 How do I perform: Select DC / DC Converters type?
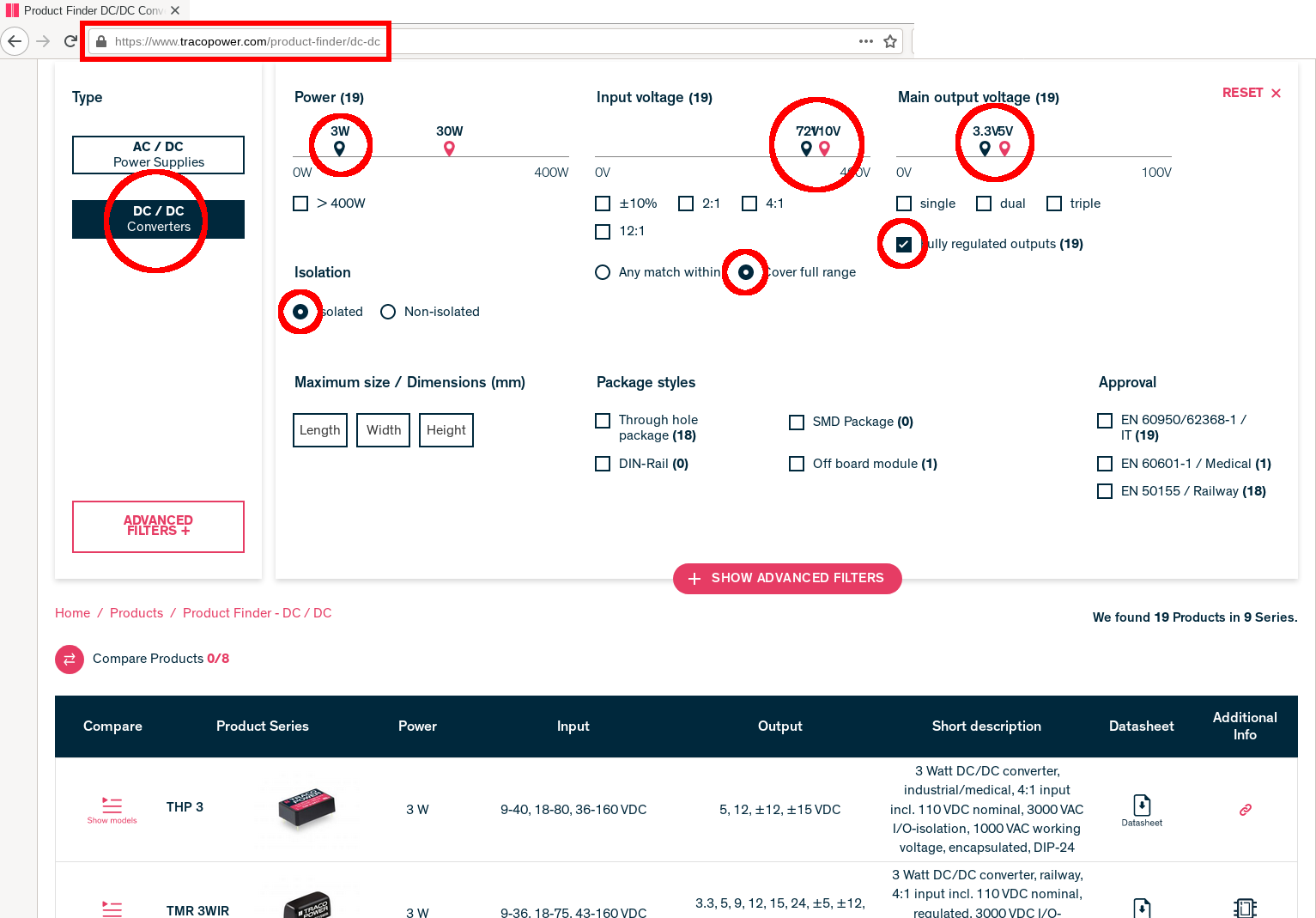click(x=158, y=219)
